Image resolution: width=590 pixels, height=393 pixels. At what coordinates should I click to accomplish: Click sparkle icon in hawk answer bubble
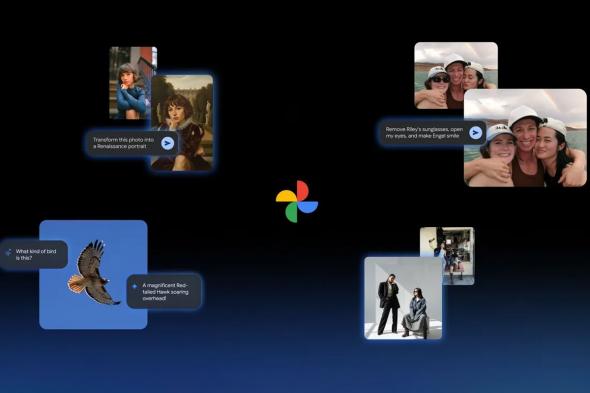click(x=134, y=286)
